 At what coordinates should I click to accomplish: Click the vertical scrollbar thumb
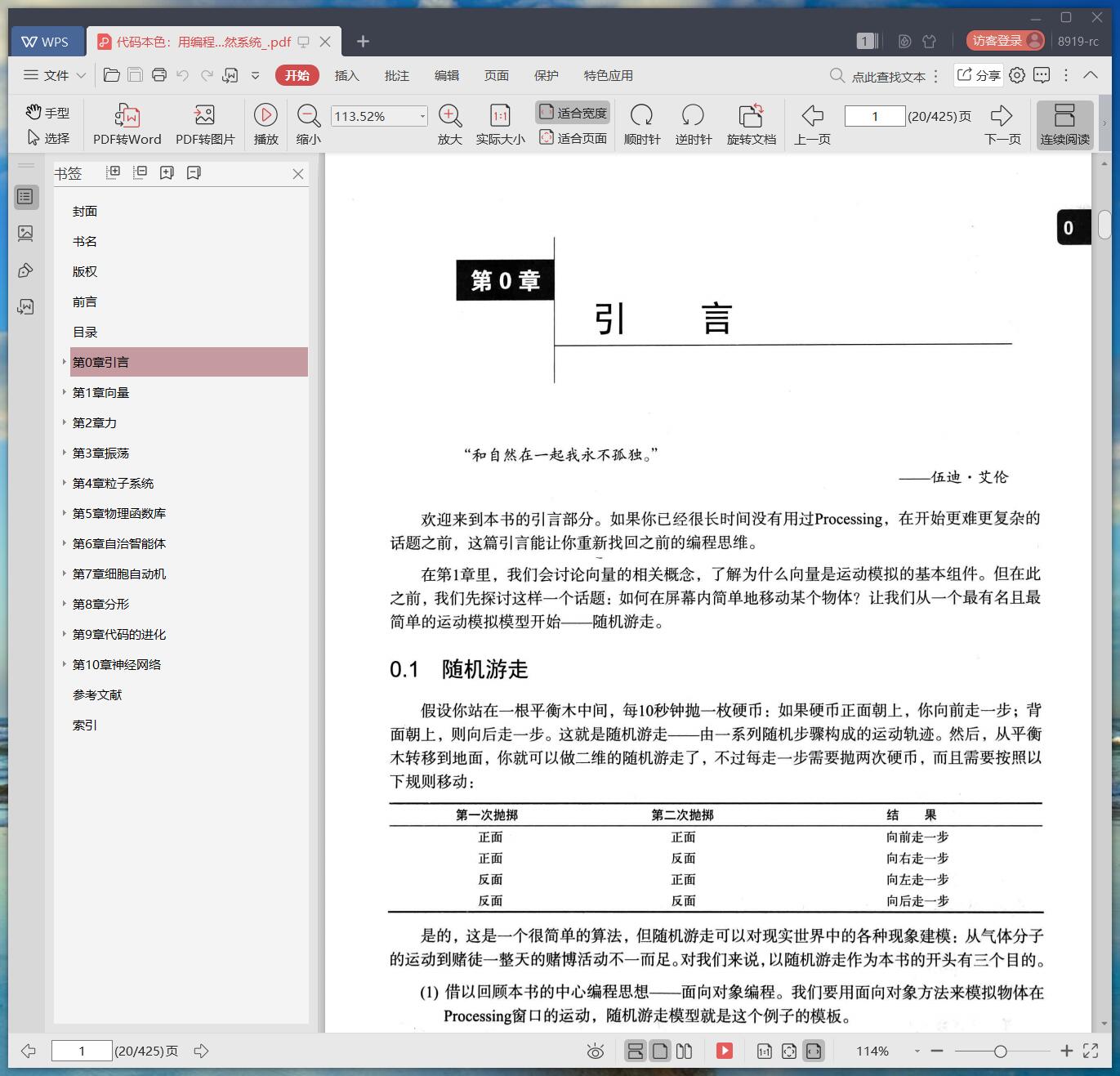pos(1104,224)
